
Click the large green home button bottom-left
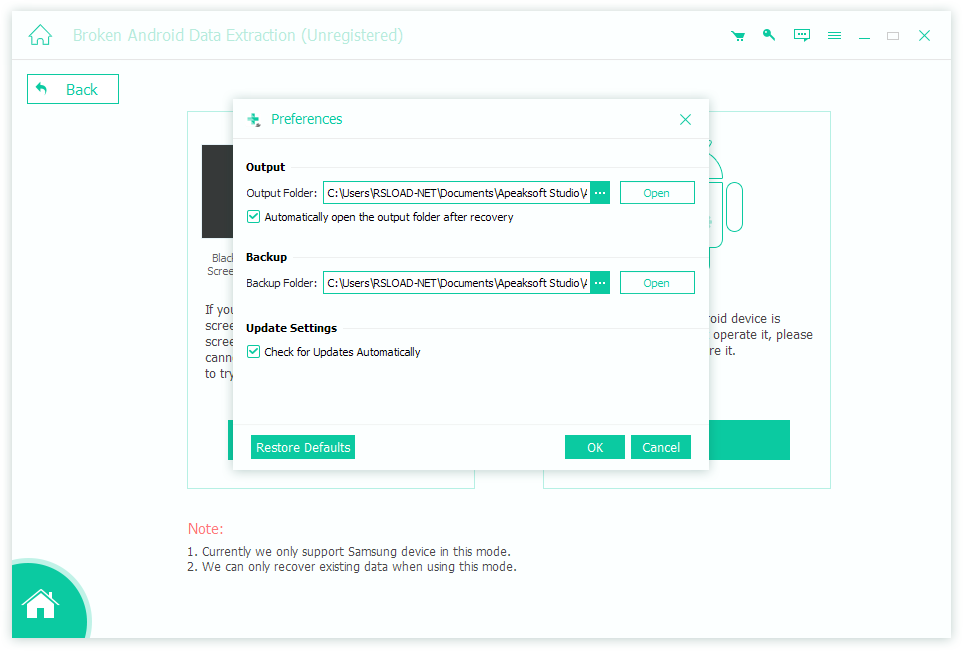tap(41, 604)
